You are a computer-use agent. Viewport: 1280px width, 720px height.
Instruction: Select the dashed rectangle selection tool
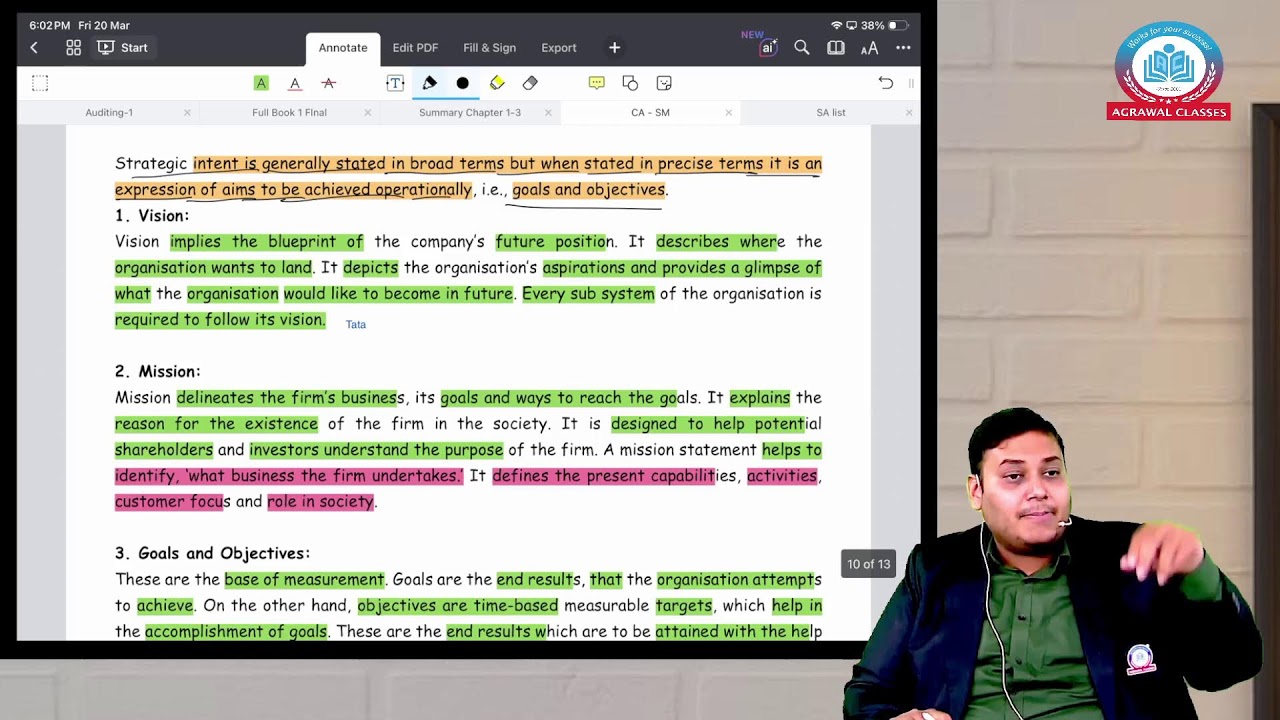tap(40, 83)
